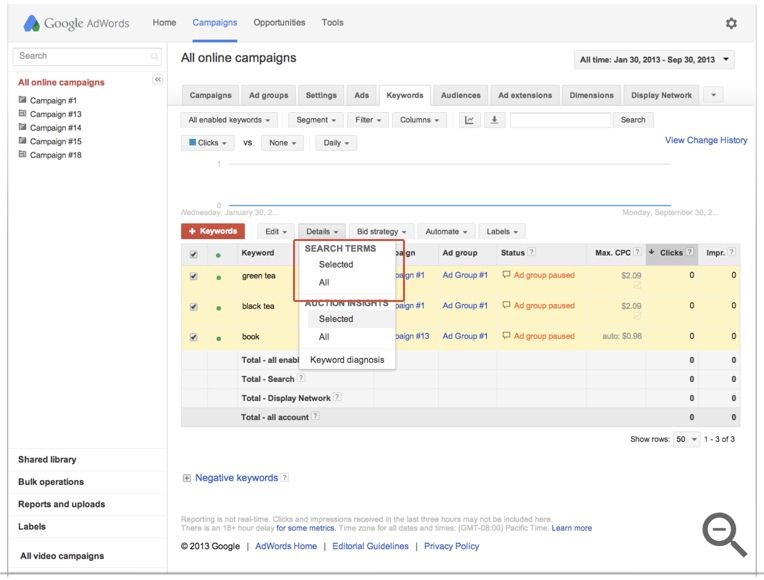Image resolution: width=764 pixels, height=580 pixels.
Task: Open the Segment dropdown
Action: [316, 120]
